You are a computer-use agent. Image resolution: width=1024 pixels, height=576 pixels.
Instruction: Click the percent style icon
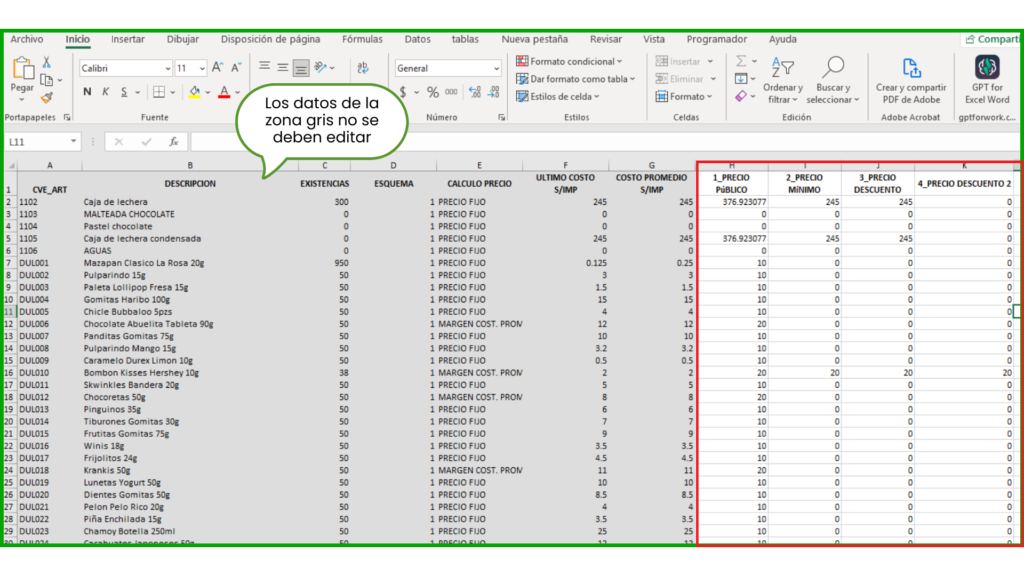click(x=433, y=92)
